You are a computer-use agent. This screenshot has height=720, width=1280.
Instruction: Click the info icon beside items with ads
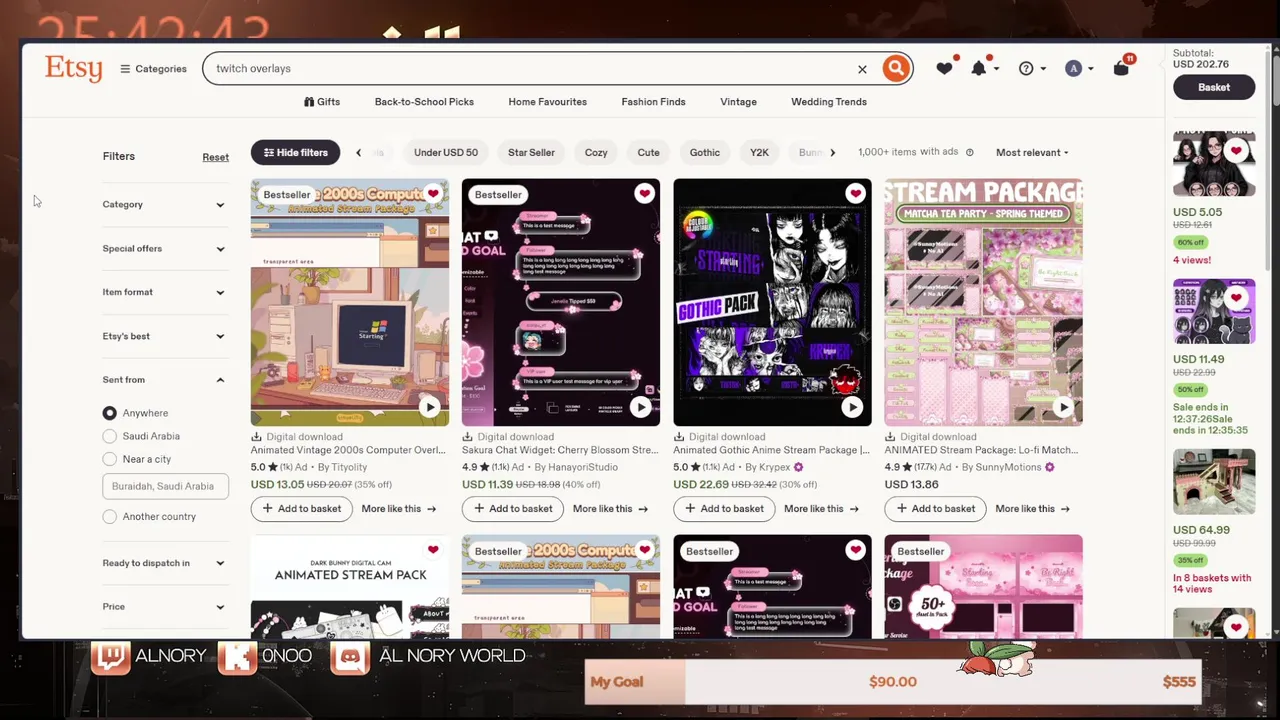tap(970, 153)
